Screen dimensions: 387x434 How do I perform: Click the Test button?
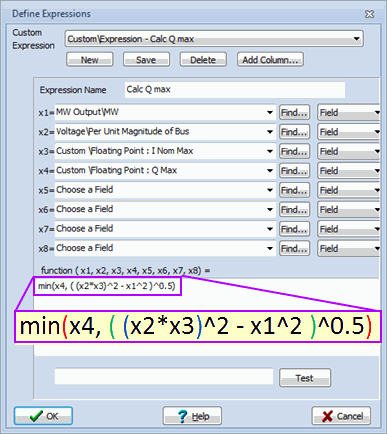click(305, 378)
